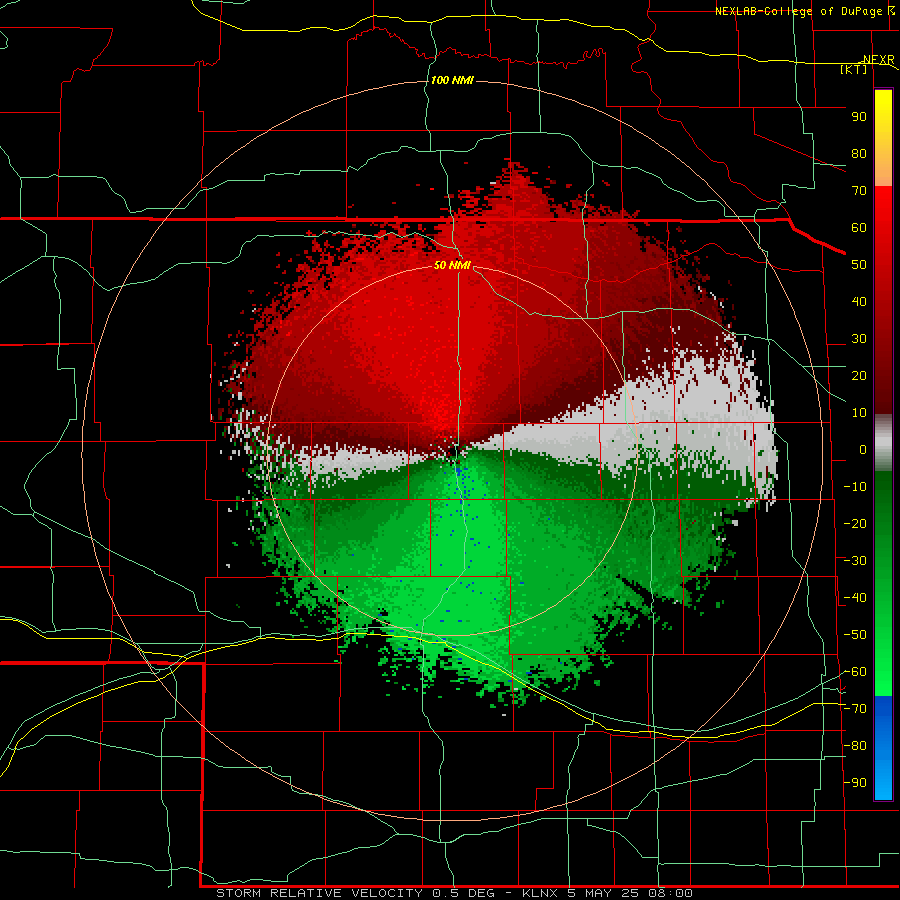Viewport: 900px width, 900px height.
Task: Click the -30 value on the velocity scale
Action: (x=855, y=561)
